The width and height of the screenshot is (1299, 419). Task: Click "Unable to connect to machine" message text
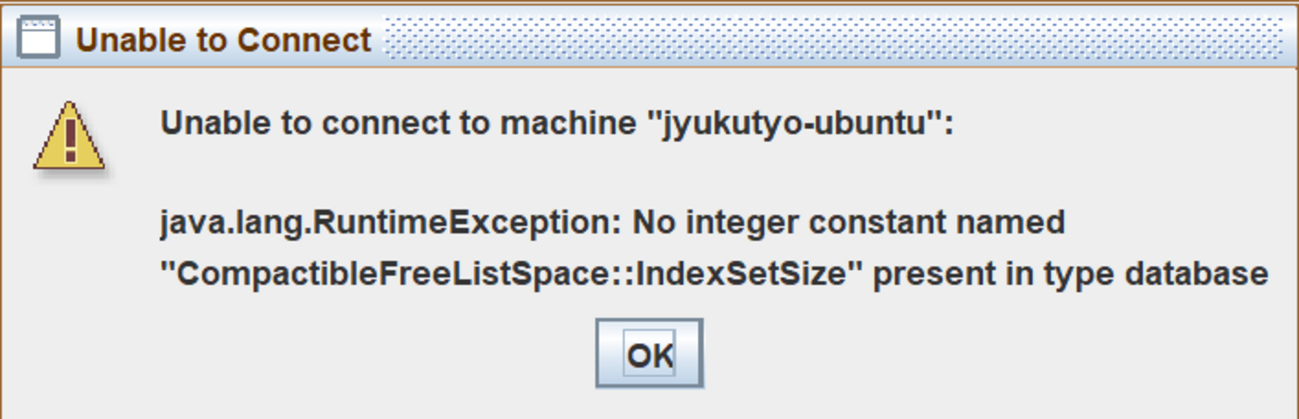pos(395,124)
